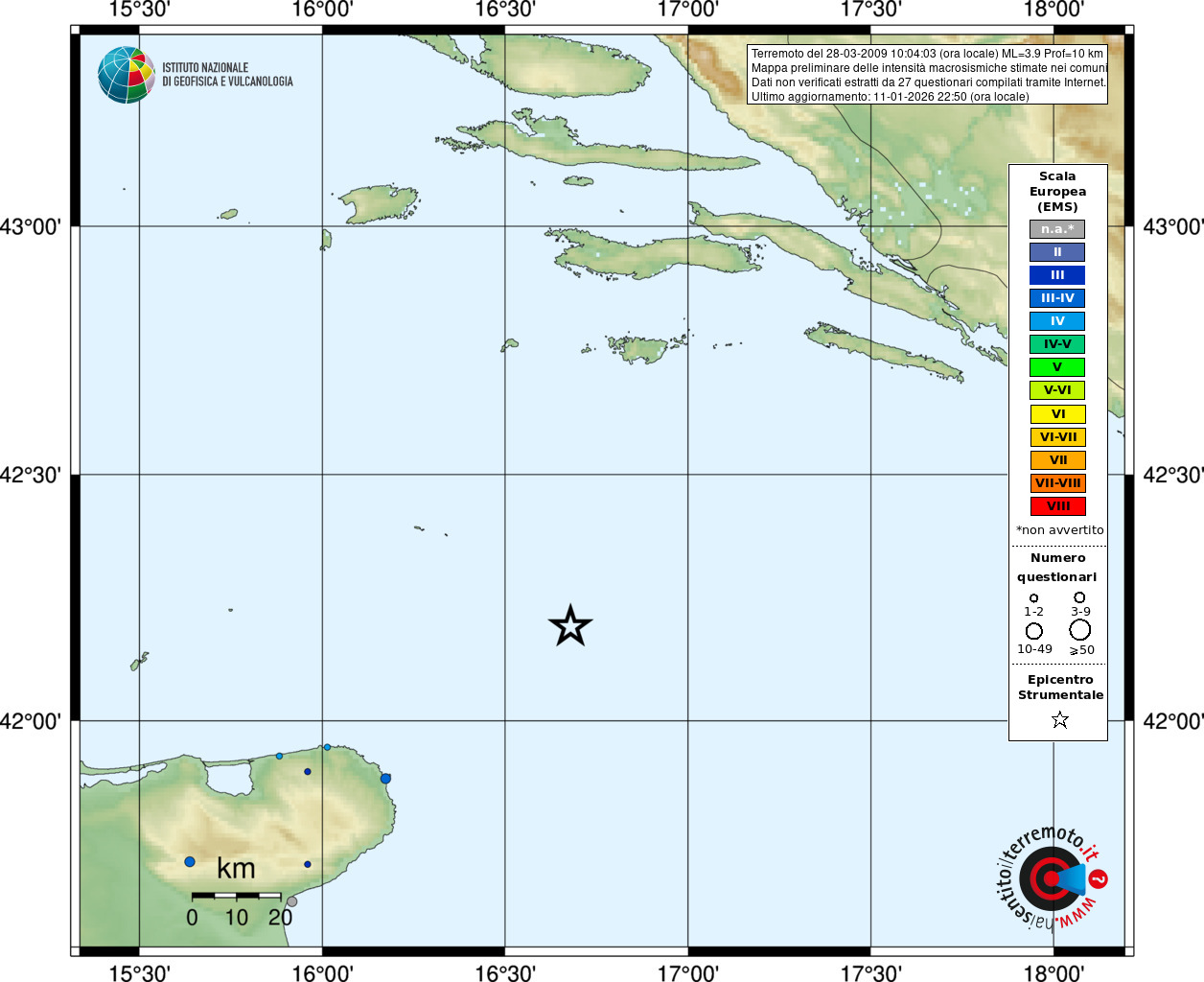
Task: Click the gray unfelt-report dot near the scale bar
Action: pos(292,901)
